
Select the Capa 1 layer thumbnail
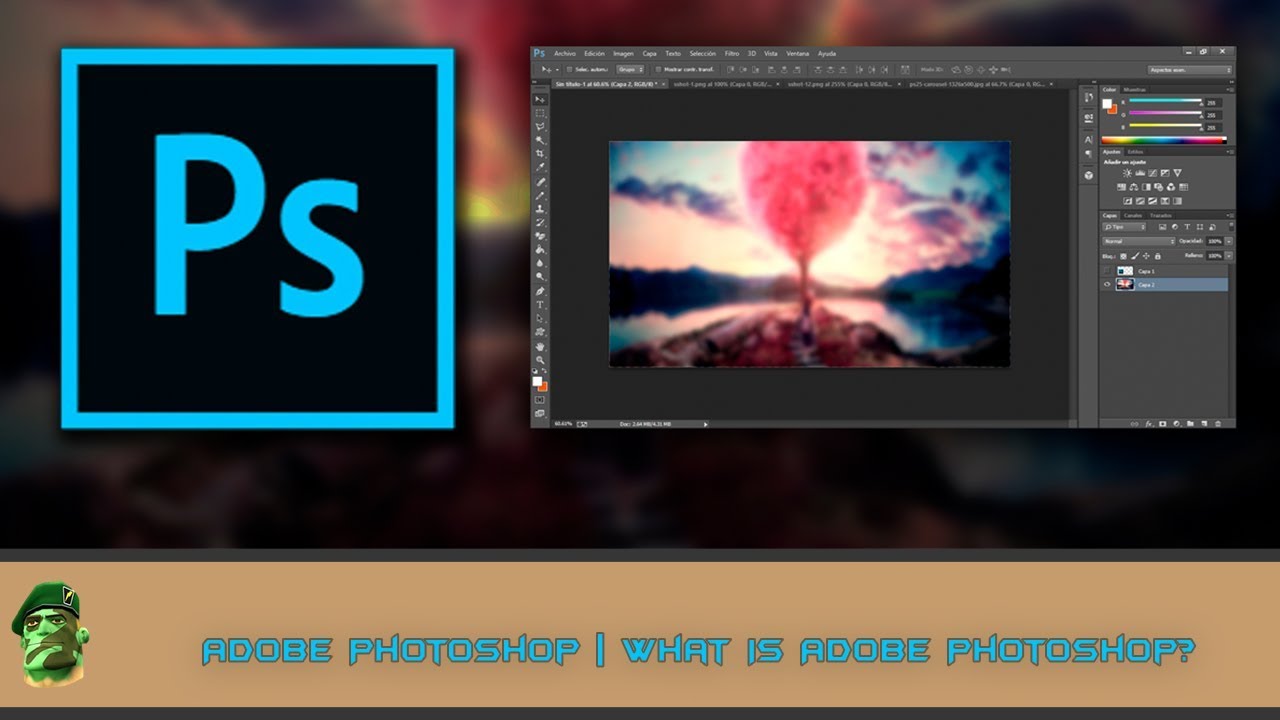1125,270
